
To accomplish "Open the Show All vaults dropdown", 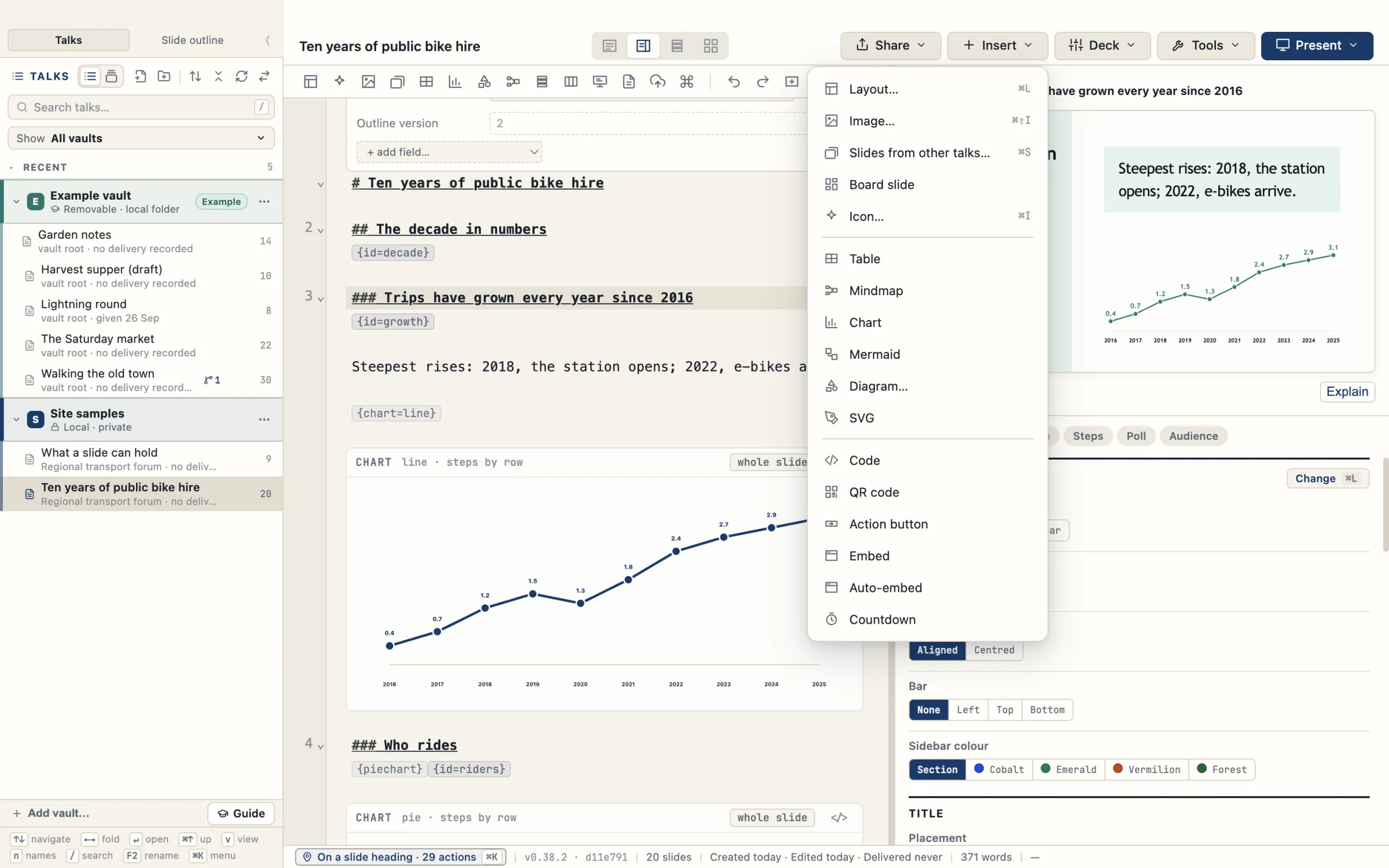I will [x=141, y=138].
